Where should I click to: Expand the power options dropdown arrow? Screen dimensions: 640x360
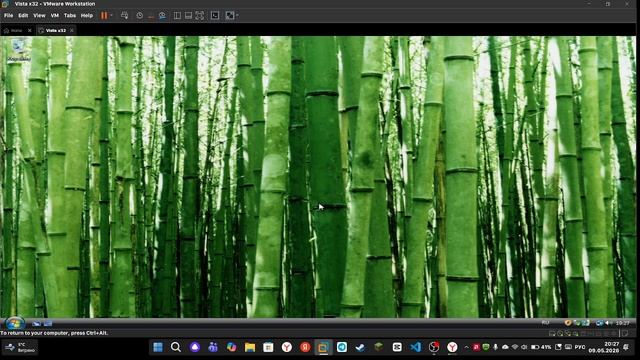coord(111,16)
